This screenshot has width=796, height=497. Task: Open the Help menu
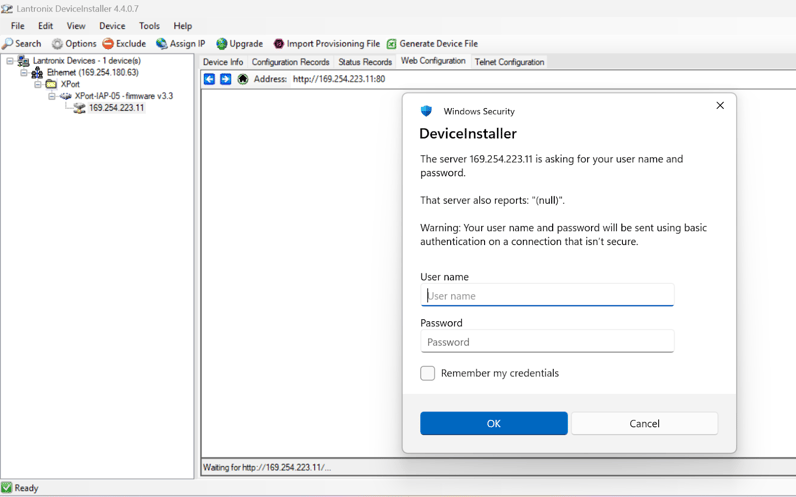pos(183,26)
